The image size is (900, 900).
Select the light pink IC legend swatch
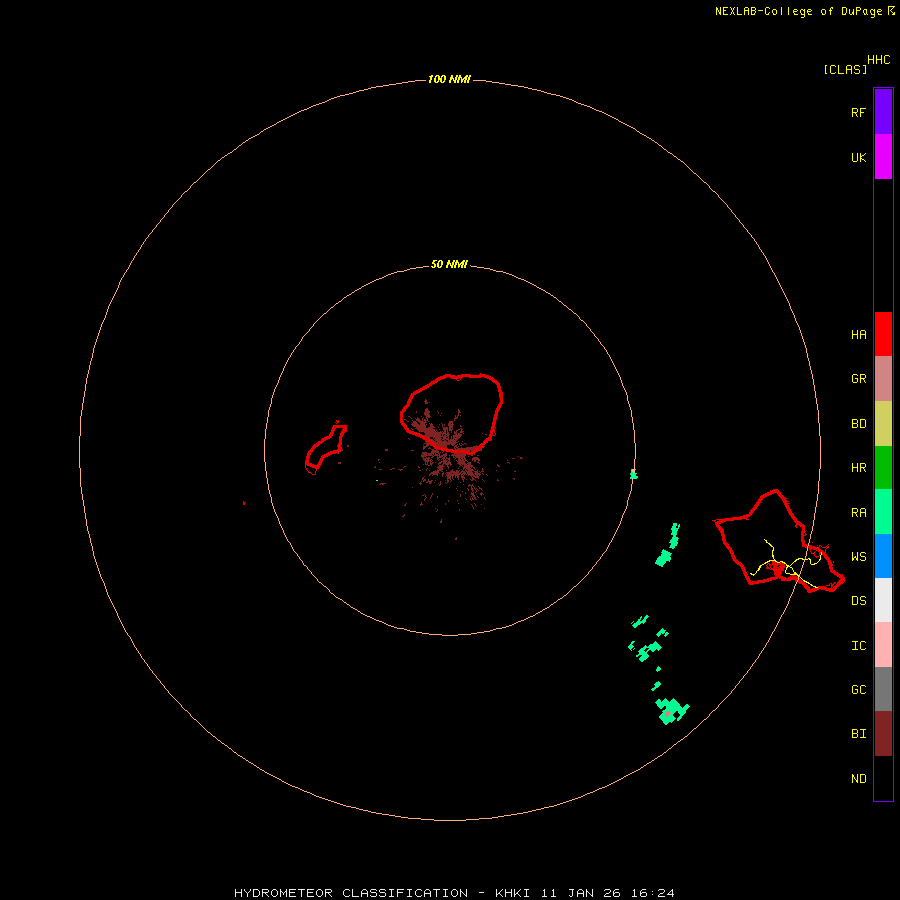883,645
